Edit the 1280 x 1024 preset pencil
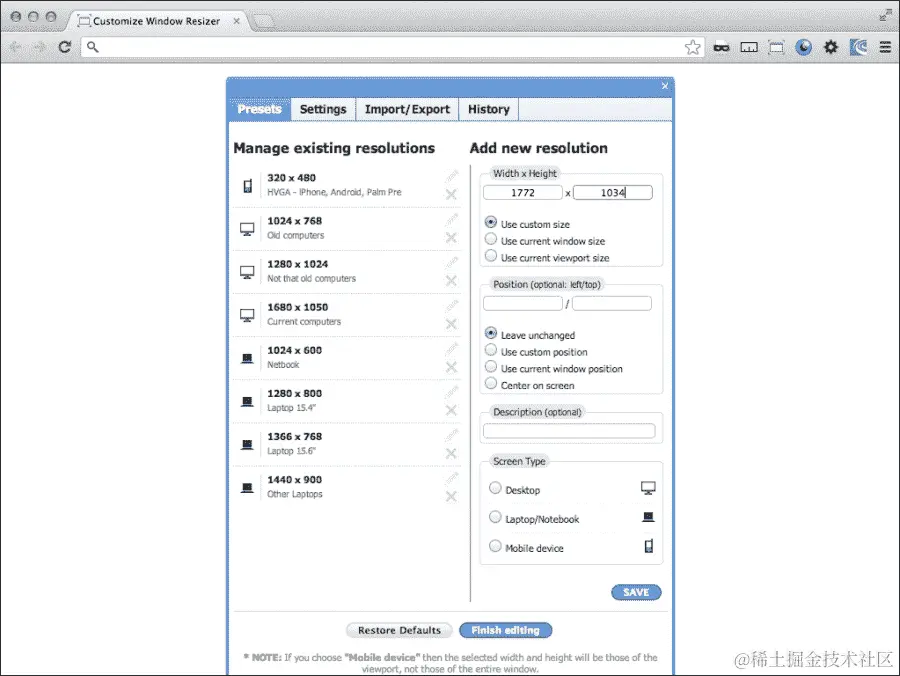 (x=452, y=262)
